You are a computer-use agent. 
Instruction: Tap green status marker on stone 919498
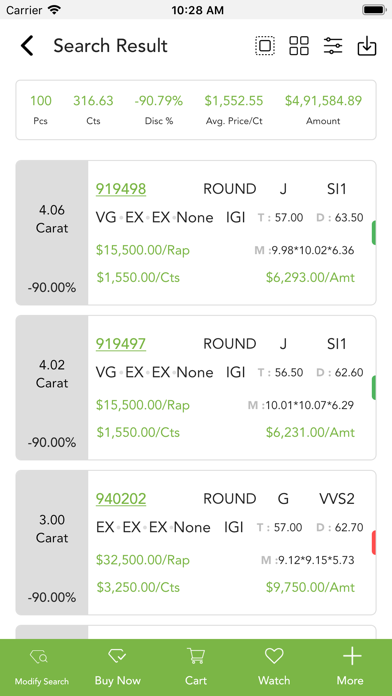(x=374, y=233)
